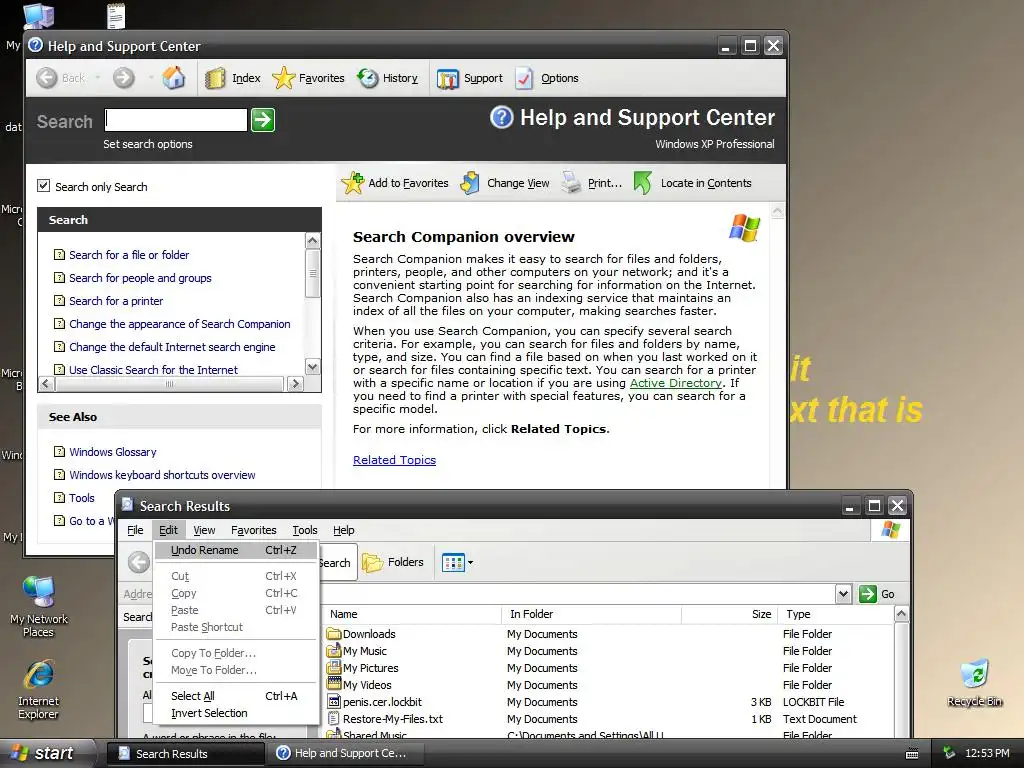Select the My Music folder result
Screen dimensions: 1024x768
[357, 651]
